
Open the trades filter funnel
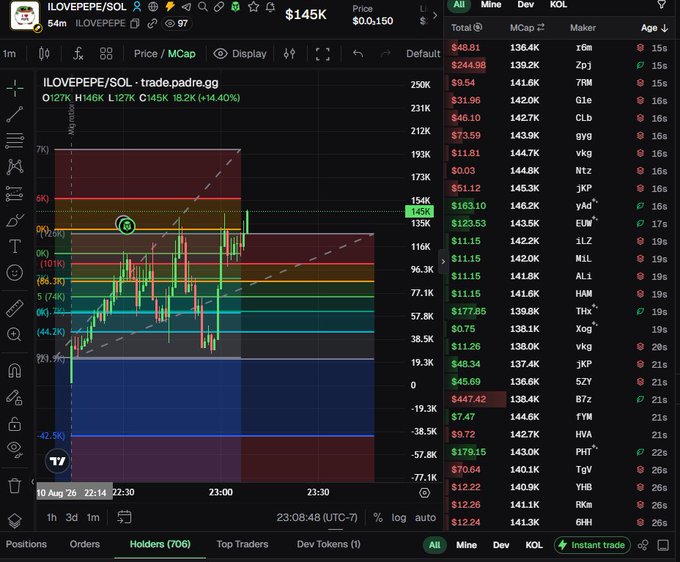click(x=661, y=5)
